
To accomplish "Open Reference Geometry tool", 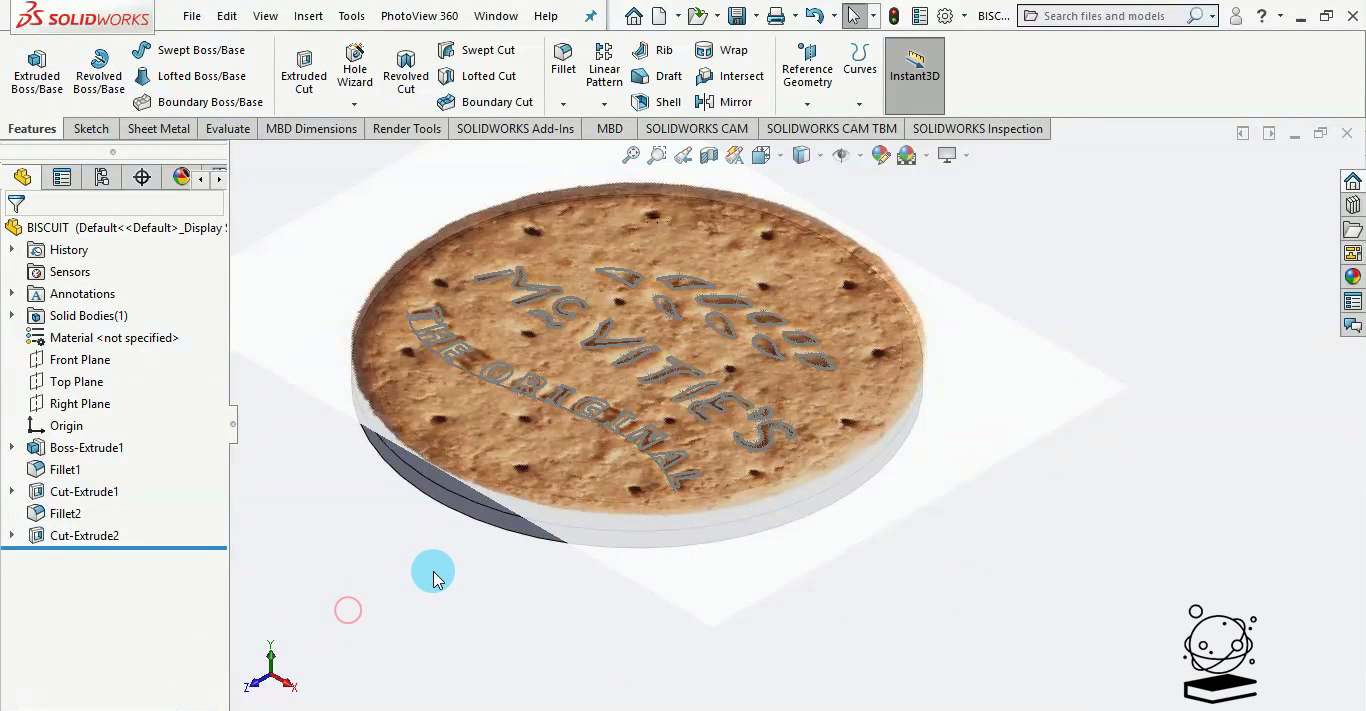I will [807, 66].
